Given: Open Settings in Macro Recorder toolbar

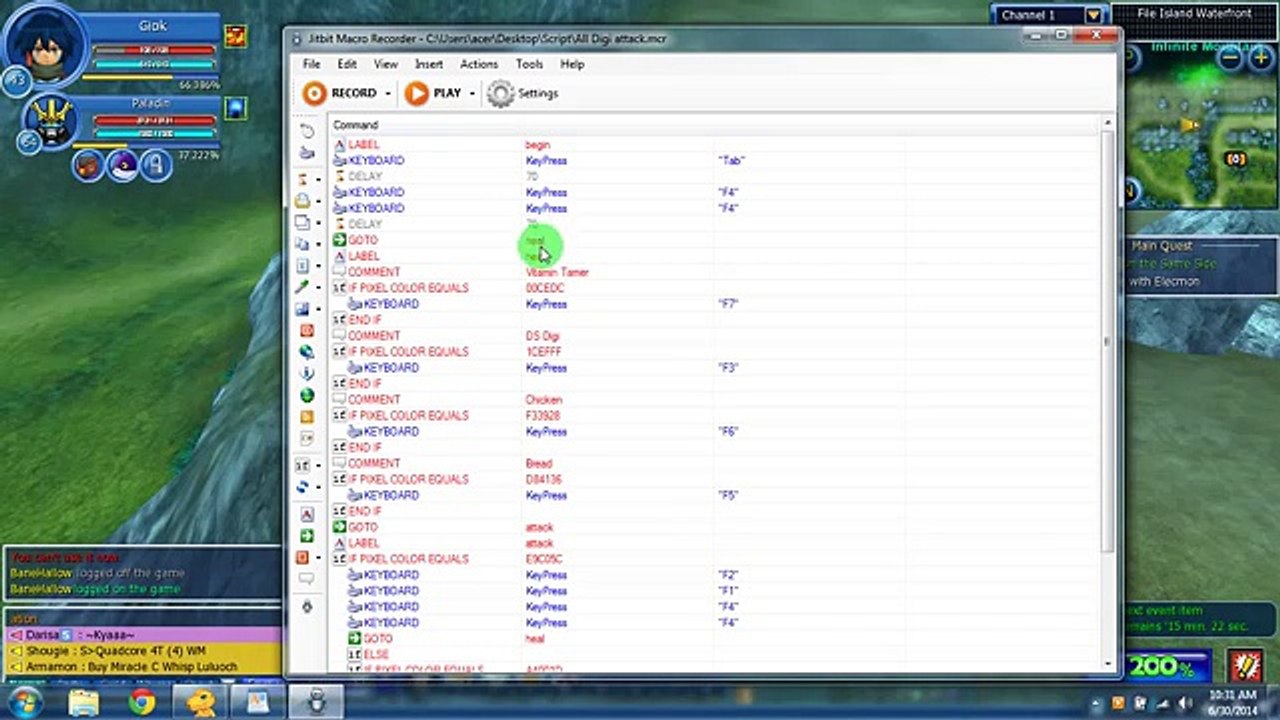Looking at the screenshot, I should pyautogui.click(x=523, y=93).
